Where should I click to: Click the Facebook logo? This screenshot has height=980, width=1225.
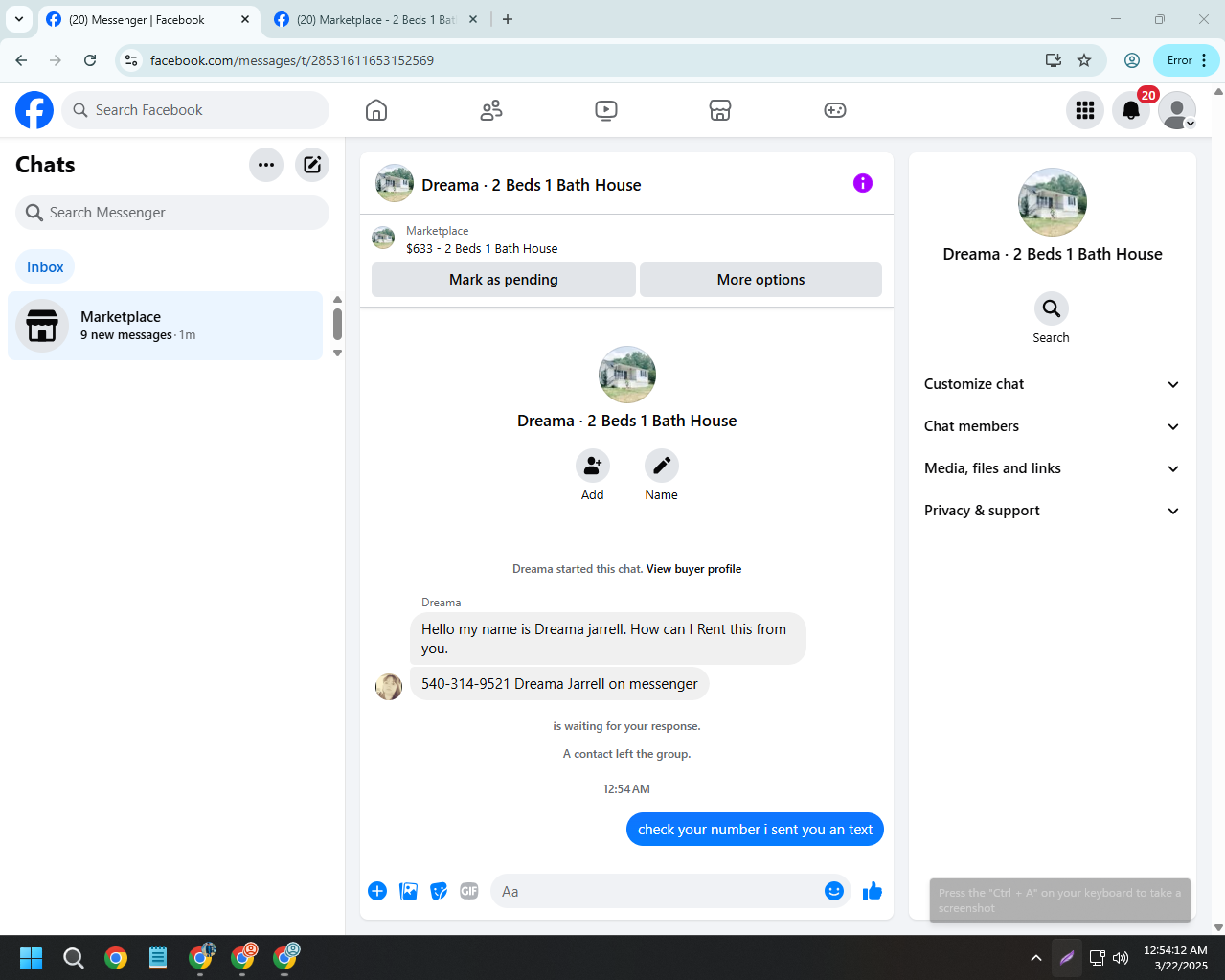34,110
